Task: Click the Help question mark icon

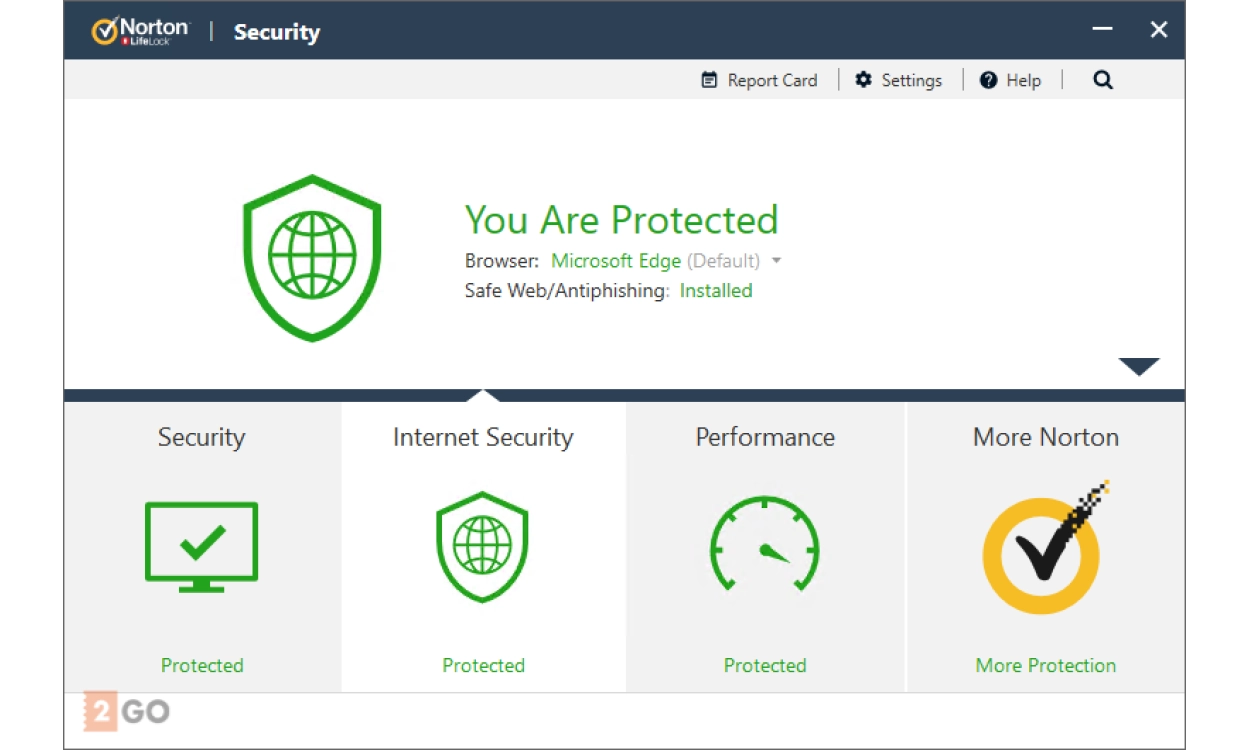Action: click(988, 81)
